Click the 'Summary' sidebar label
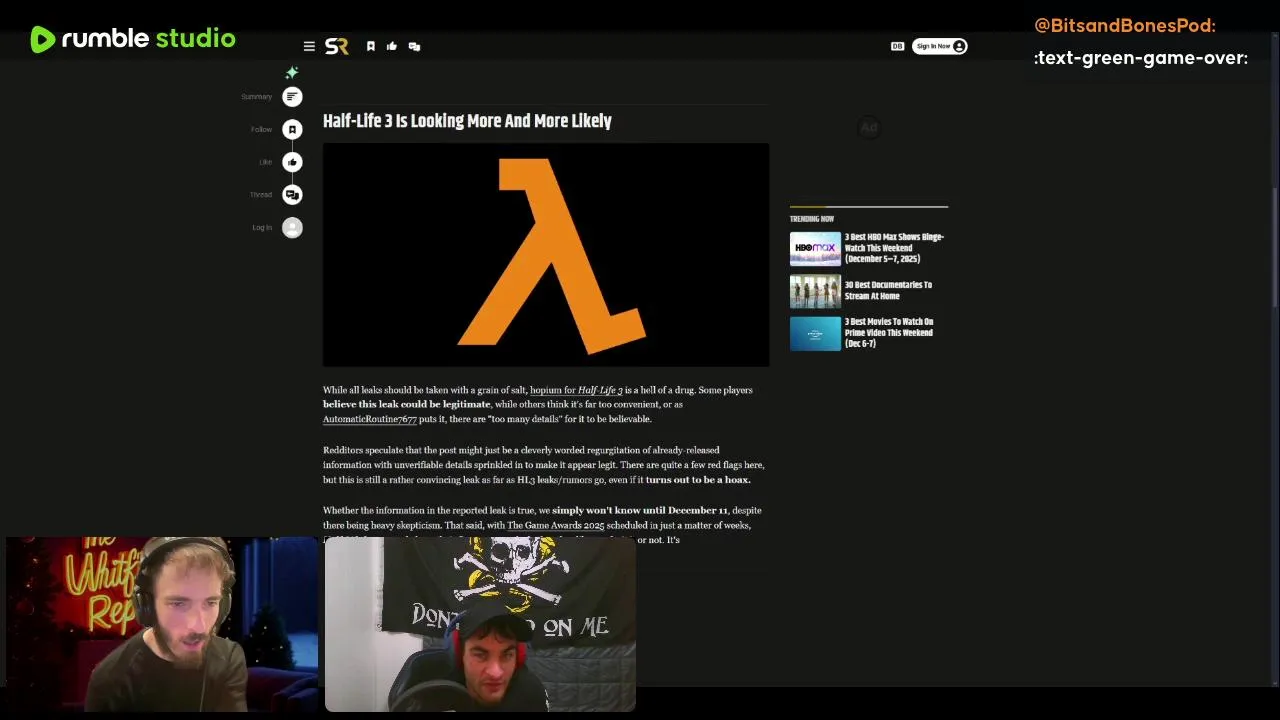 256,97
